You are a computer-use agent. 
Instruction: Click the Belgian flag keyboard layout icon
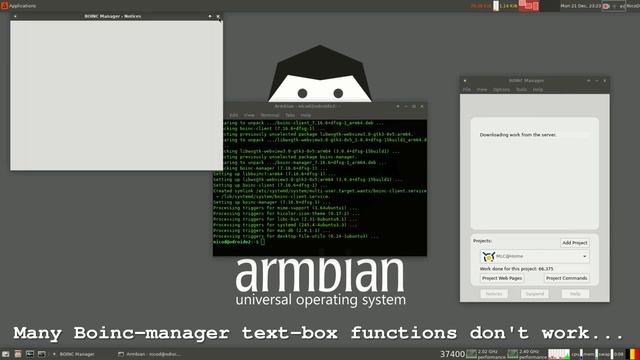(633, 354)
